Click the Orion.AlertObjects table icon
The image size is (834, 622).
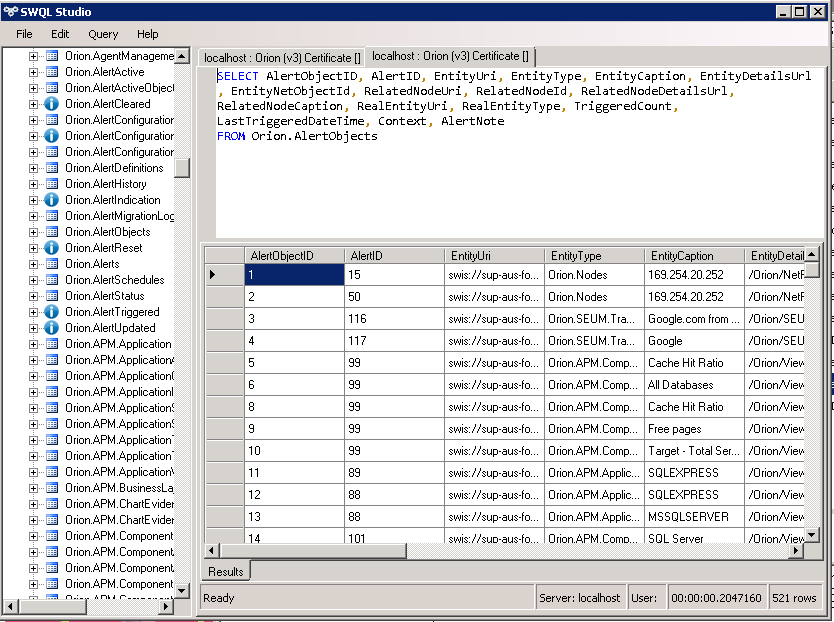tap(51, 231)
